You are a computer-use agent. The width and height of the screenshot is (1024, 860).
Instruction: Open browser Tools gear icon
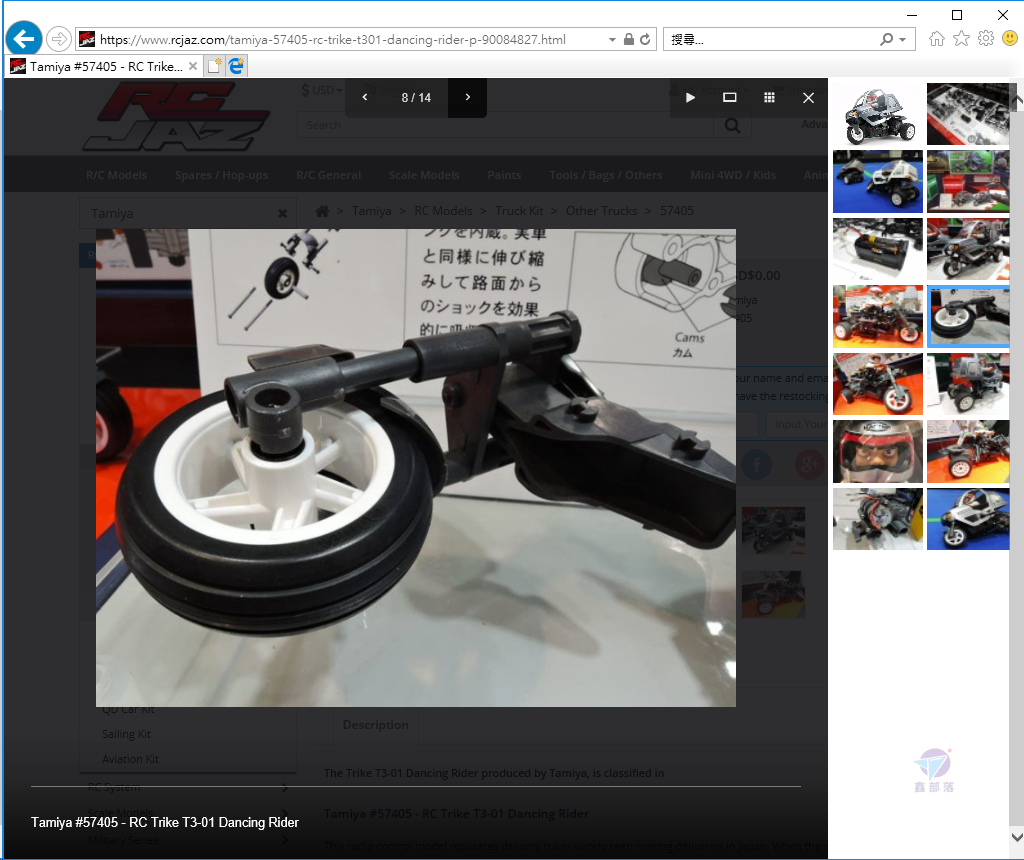[986, 39]
